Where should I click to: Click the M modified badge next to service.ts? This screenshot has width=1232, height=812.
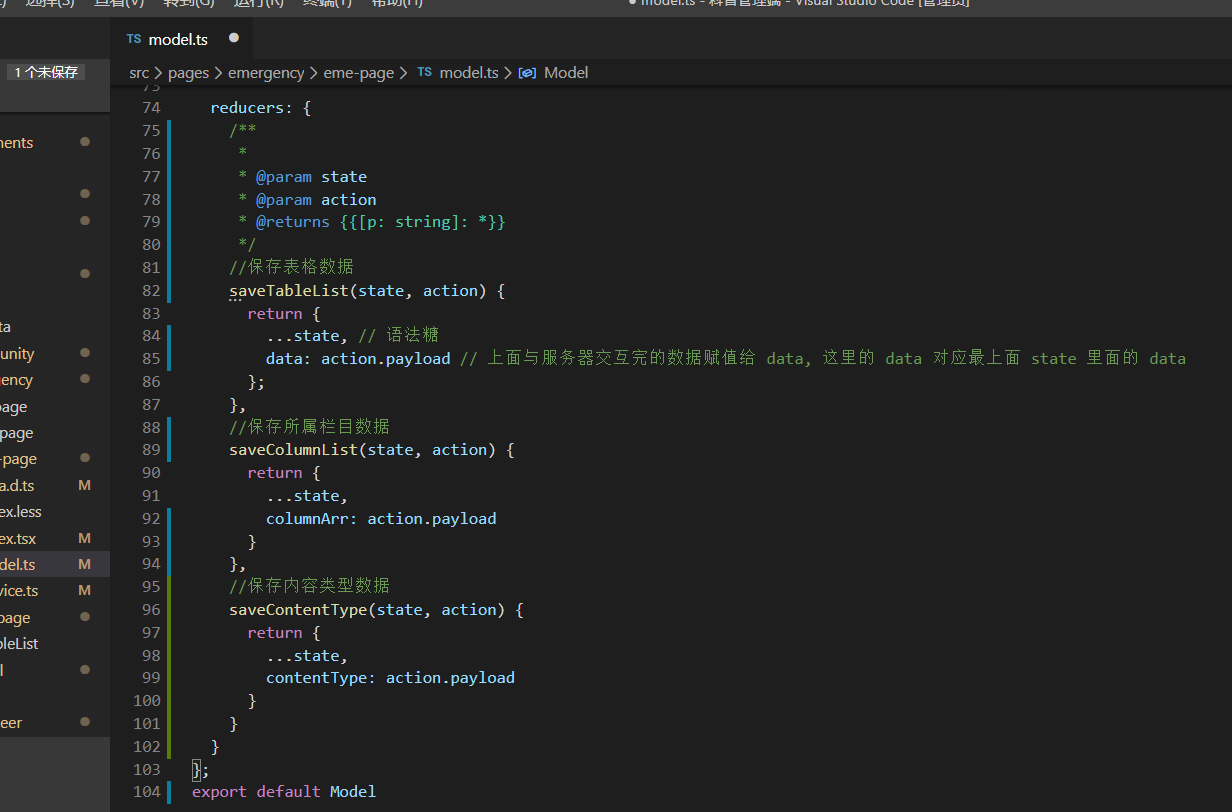[85, 590]
